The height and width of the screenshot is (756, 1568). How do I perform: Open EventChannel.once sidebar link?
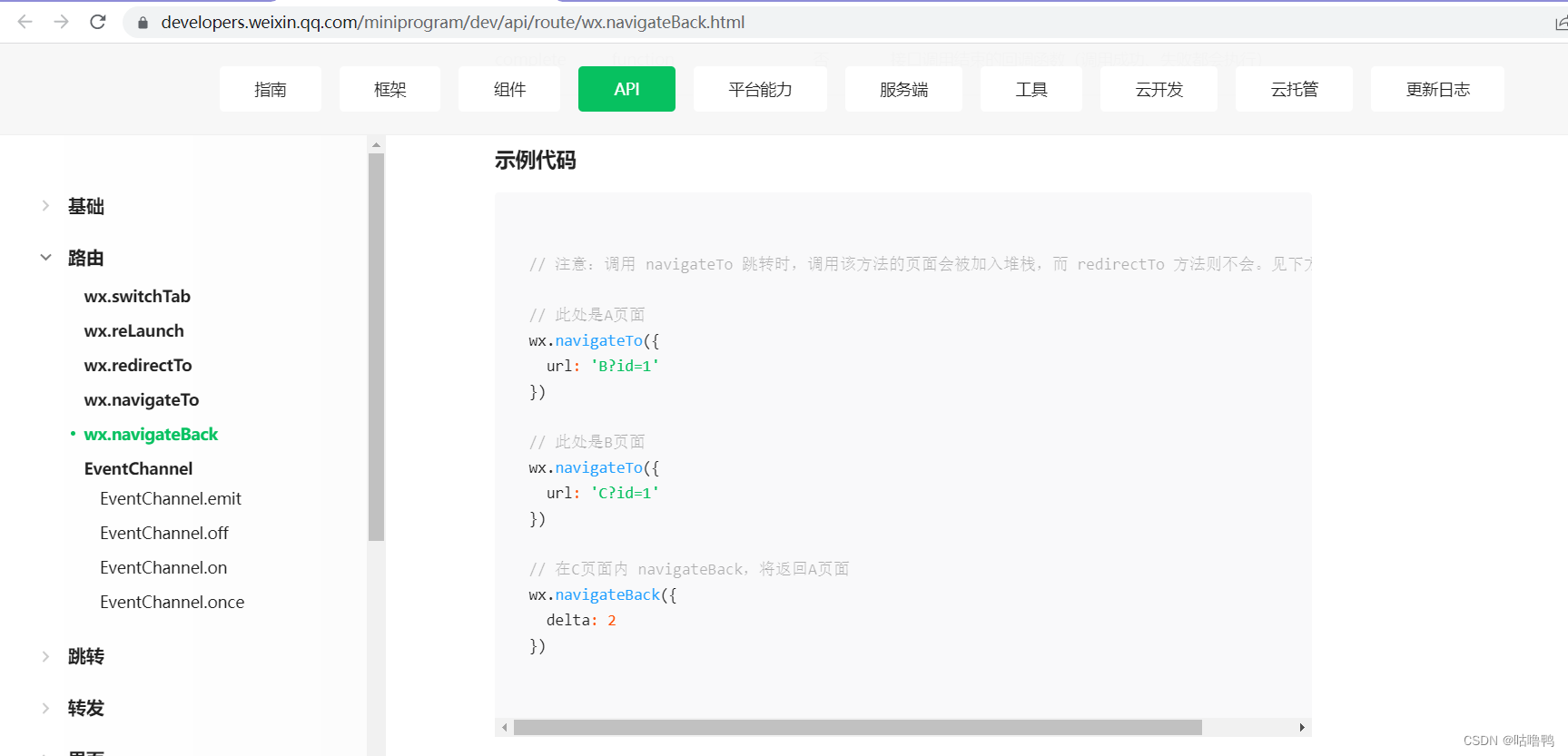[x=173, y=602]
